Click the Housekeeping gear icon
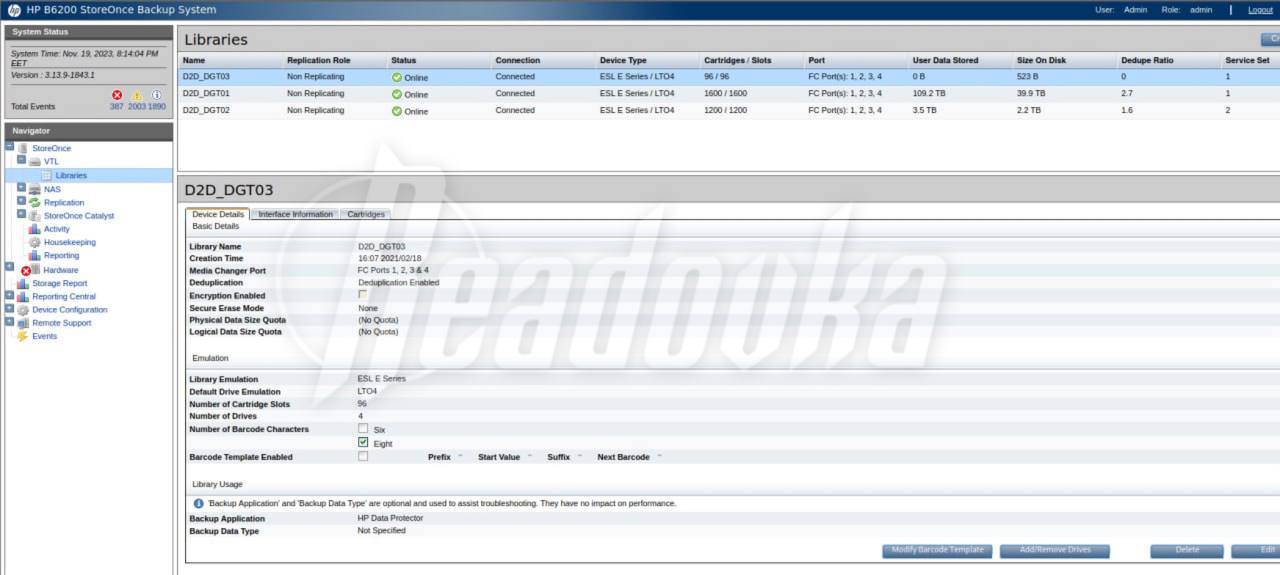 click(35, 242)
